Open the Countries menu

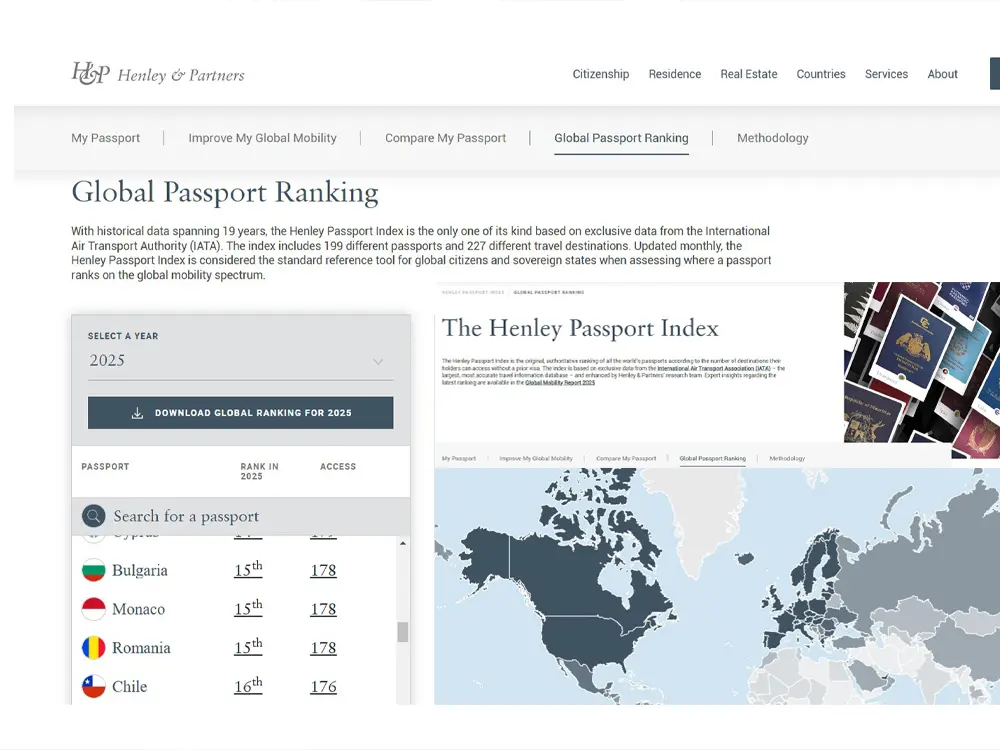(821, 74)
